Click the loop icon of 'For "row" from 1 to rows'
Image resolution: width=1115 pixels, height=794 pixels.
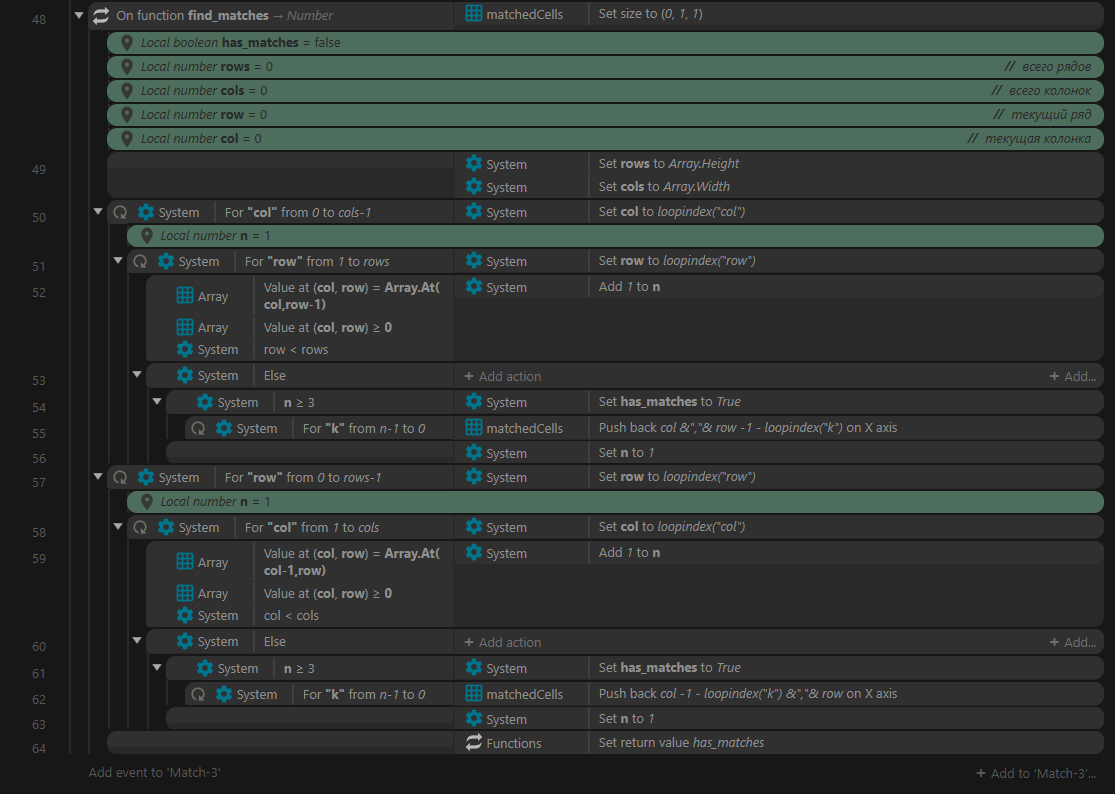point(140,261)
